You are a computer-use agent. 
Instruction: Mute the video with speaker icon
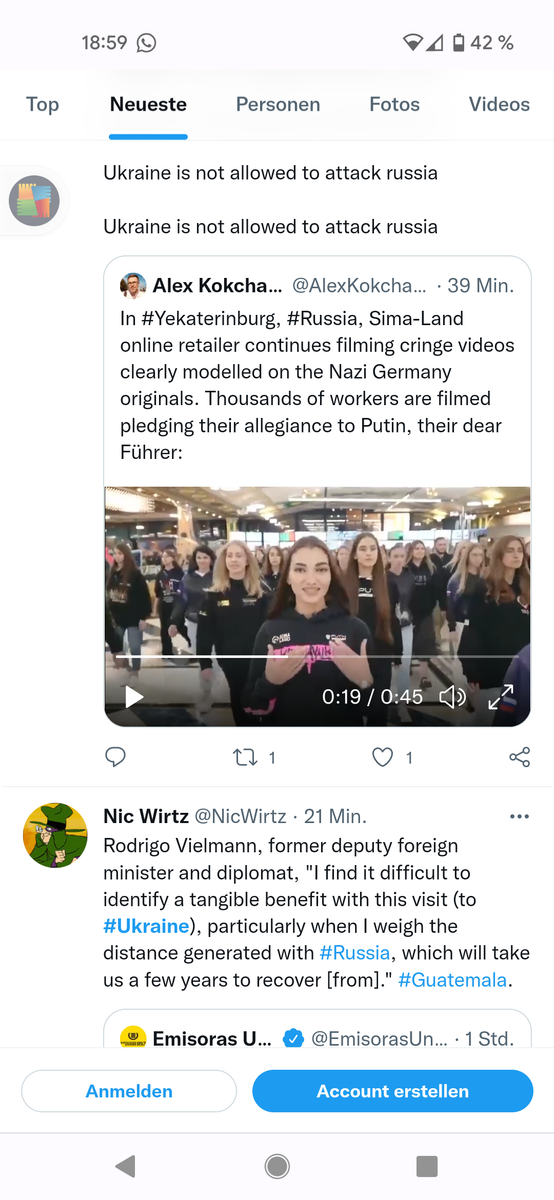tap(453, 697)
